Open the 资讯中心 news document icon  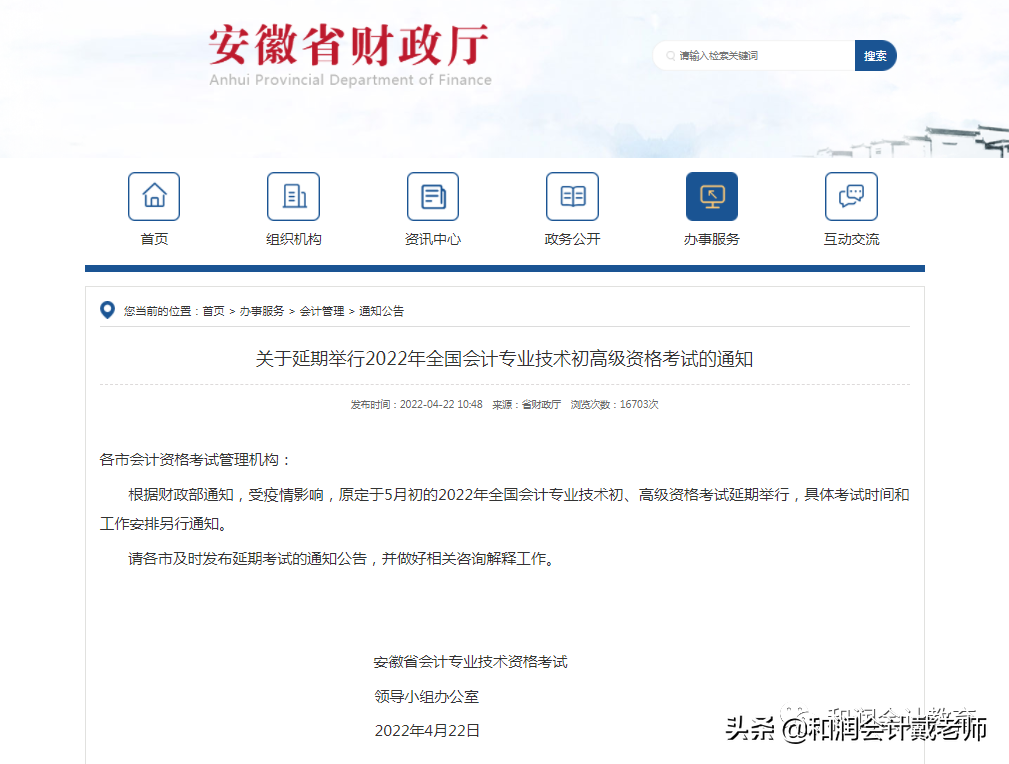click(x=432, y=196)
